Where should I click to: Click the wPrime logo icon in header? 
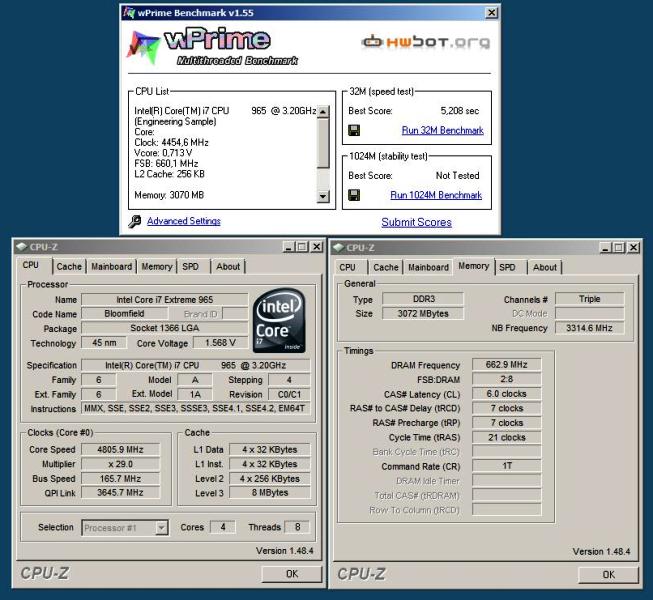tap(143, 47)
